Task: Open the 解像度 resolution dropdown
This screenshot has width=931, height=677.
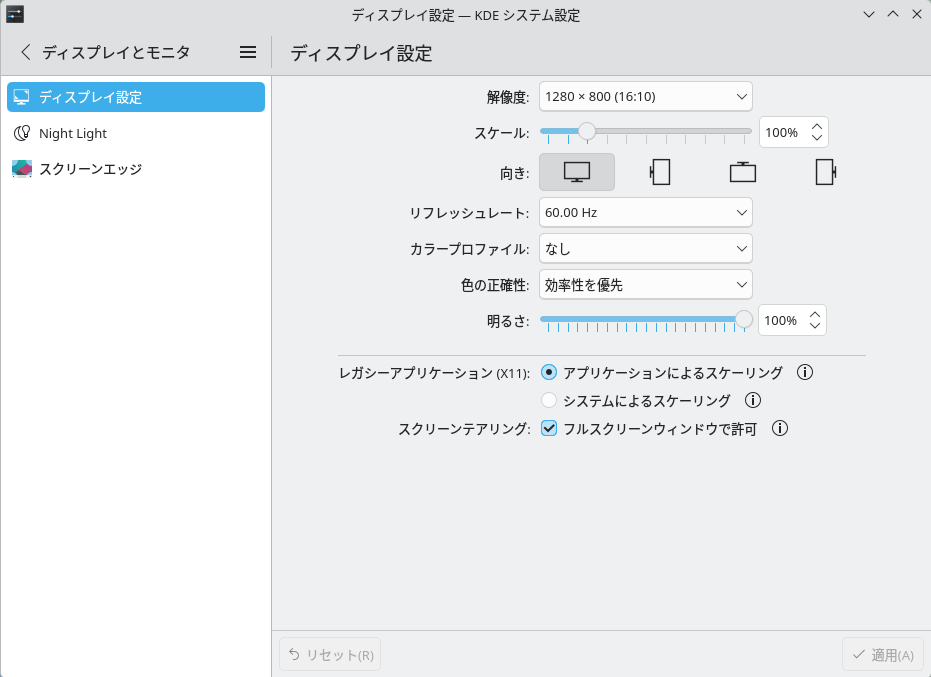Action: 645,96
